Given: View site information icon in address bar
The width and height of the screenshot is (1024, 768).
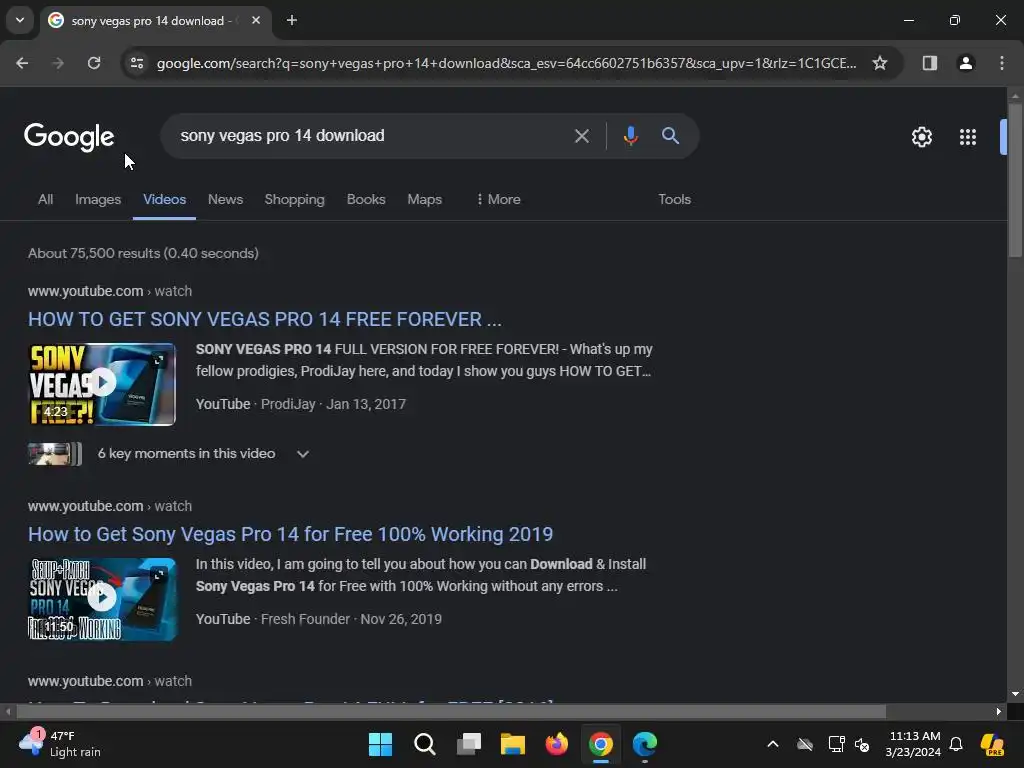Looking at the screenshot, I should click(x=137, y=63).
